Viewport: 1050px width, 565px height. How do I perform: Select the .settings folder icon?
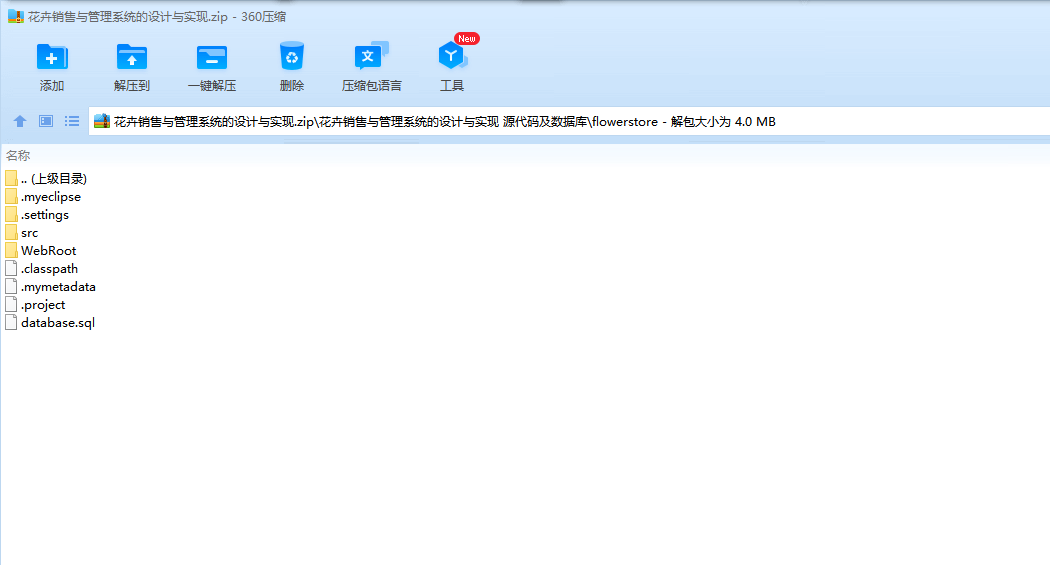11,215
